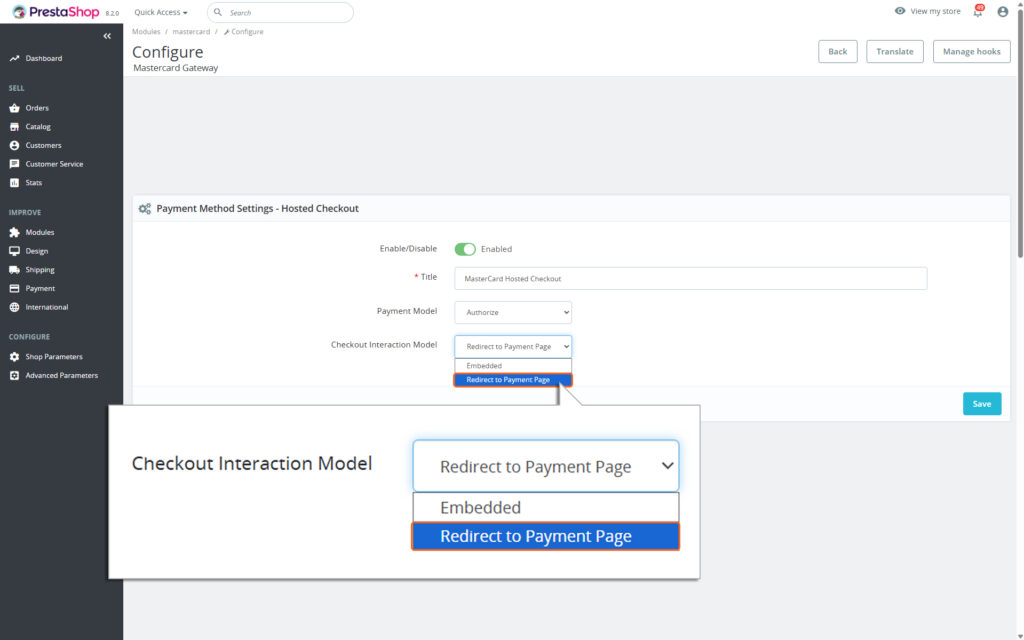Viewport: 1024px width, 640px height.
Task: Click the notification bell
Action: (978, 11)
